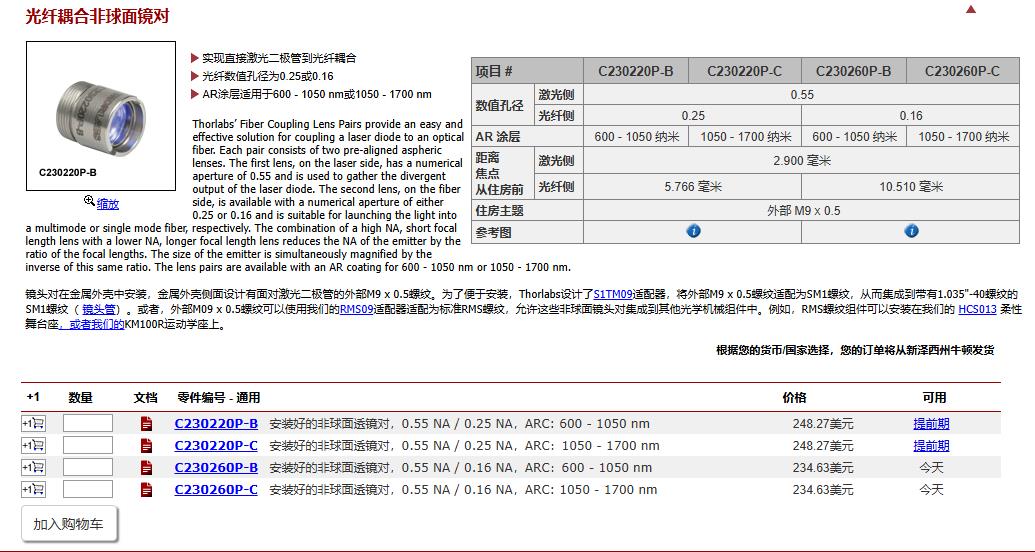Click the 5.766 毫米 focal distance cell
The image size is (1035, 552).
[x=692, y=187]
